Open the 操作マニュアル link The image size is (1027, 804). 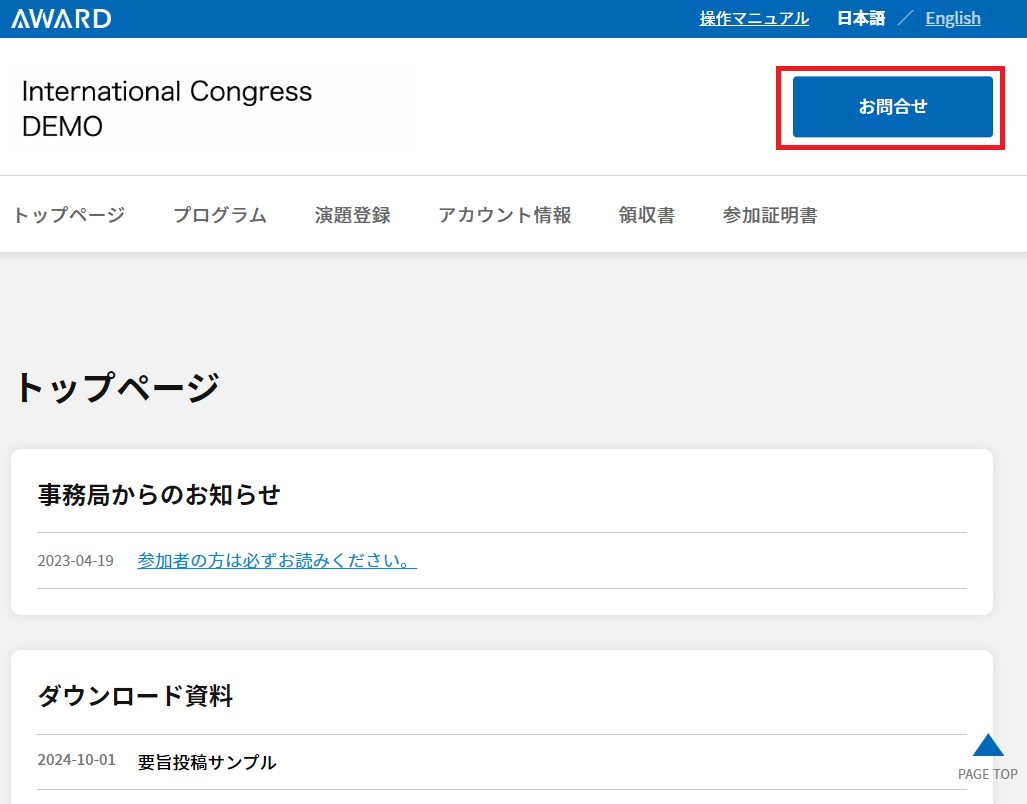click(x=754, y=18)
